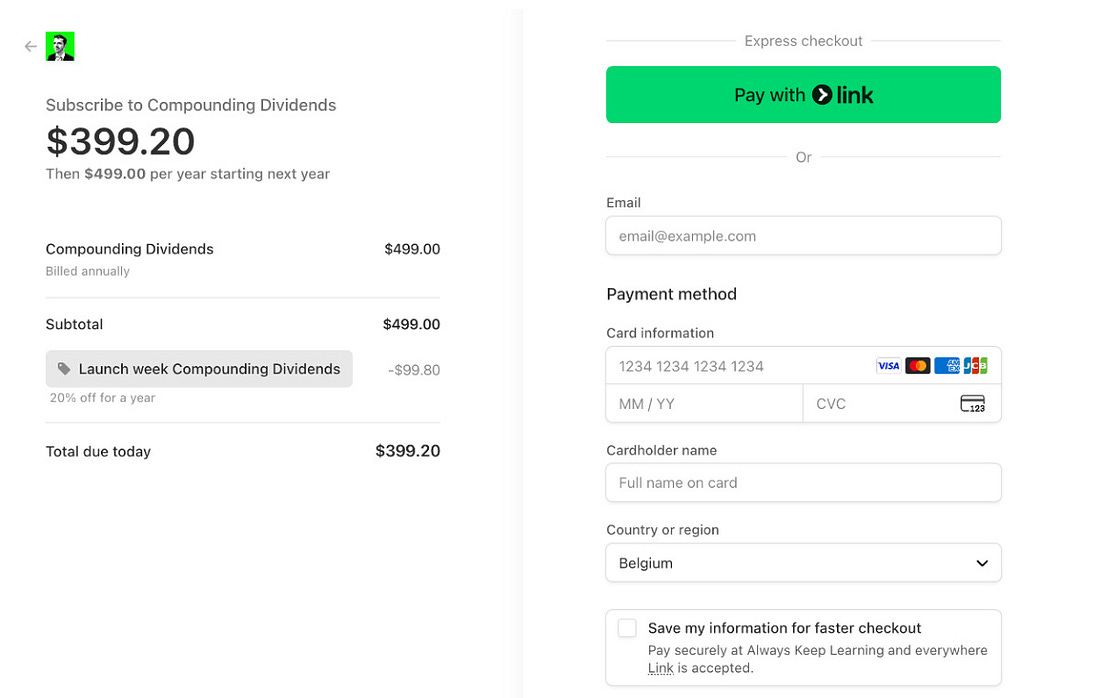Click the back arrow icon
1100x698 pixels.
click(31, 46)
